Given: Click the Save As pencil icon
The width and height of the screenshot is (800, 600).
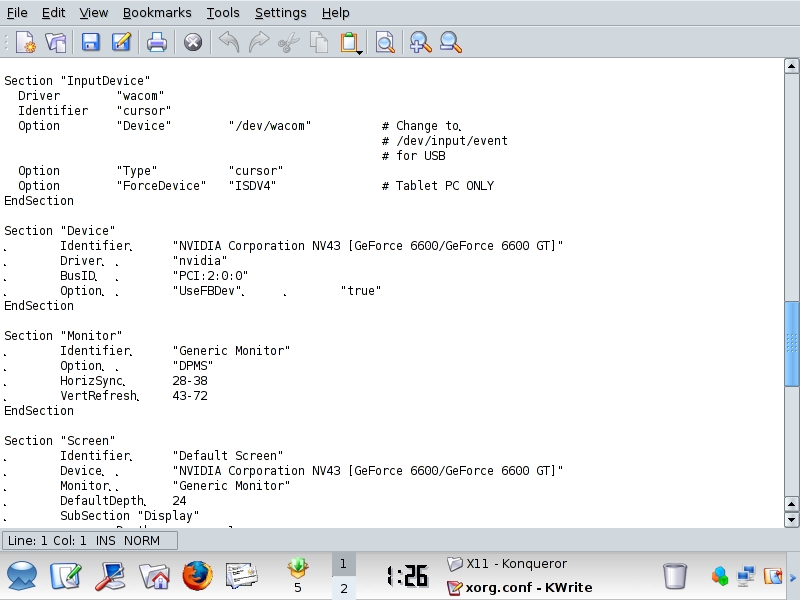Looking at the screenshot, I should 121,42.
